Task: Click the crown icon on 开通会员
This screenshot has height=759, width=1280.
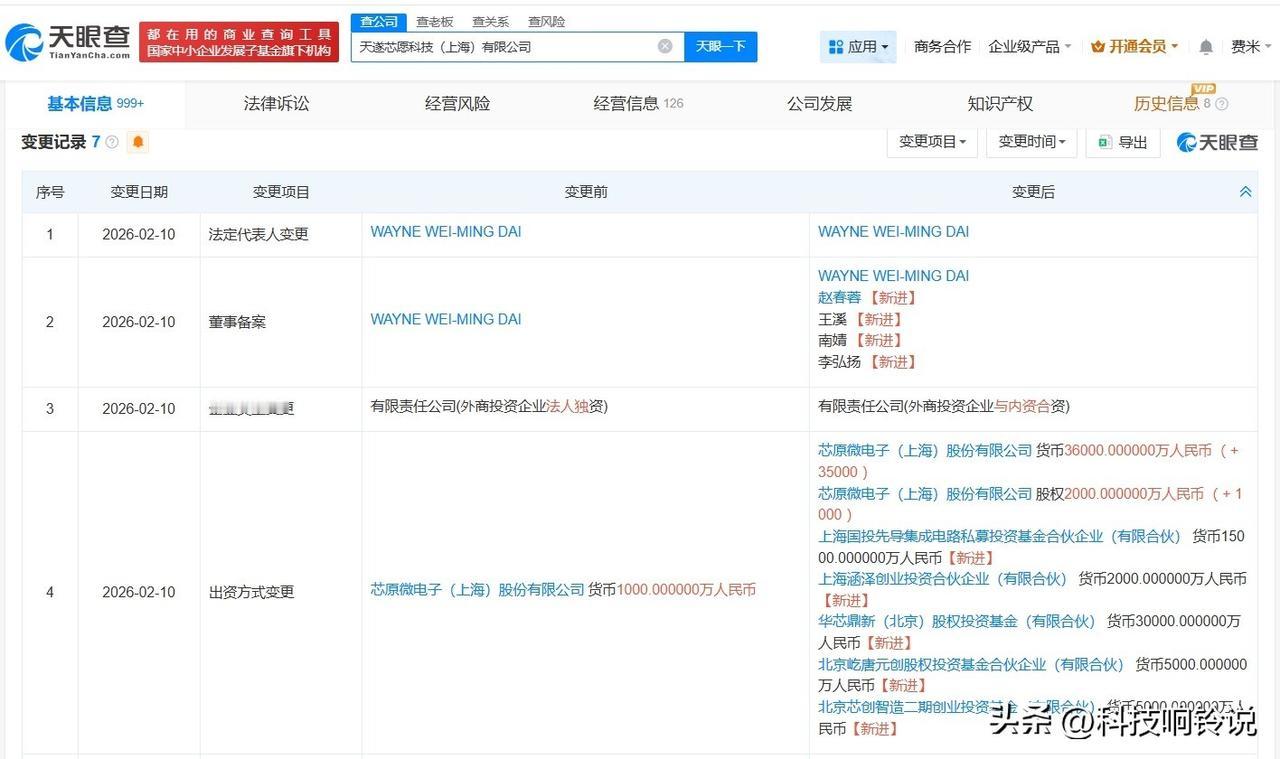Action: tap(1098, 46)
